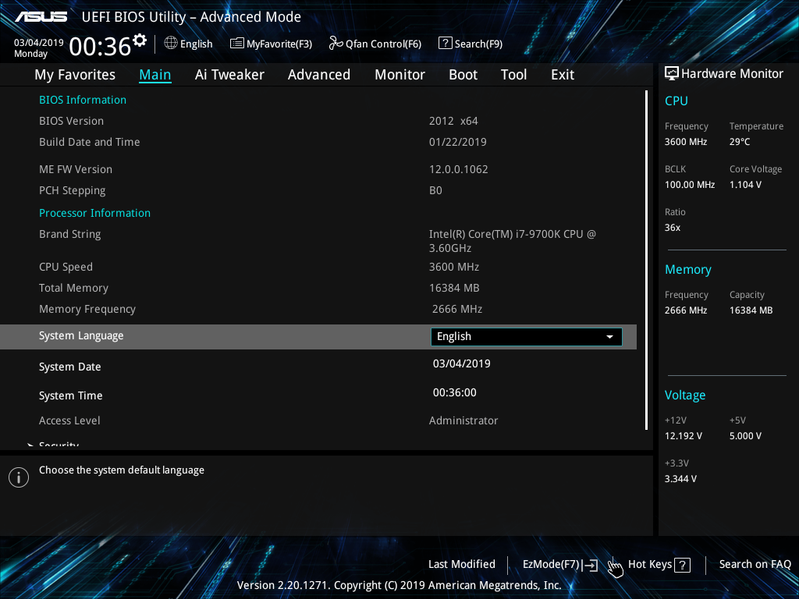Click the ASUS logo

tap(41, 17)
